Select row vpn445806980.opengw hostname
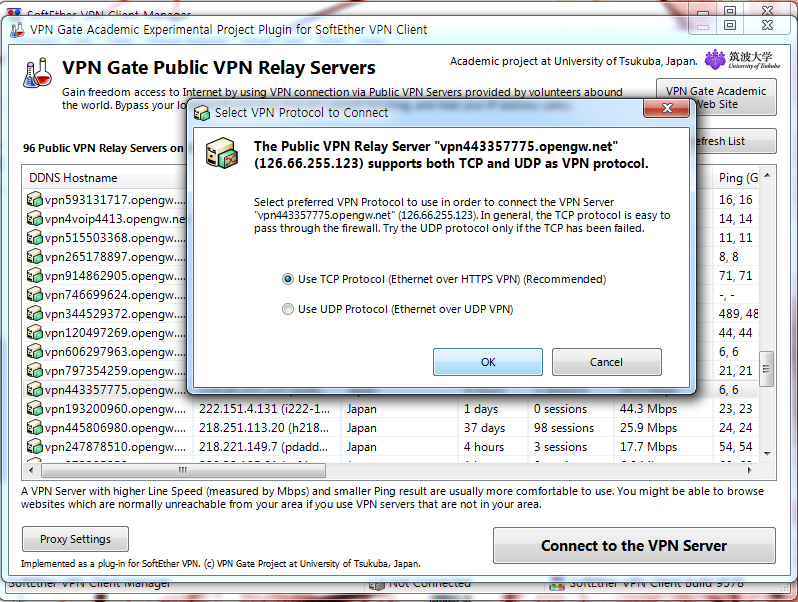798x602 pixels. pos(115,428)
